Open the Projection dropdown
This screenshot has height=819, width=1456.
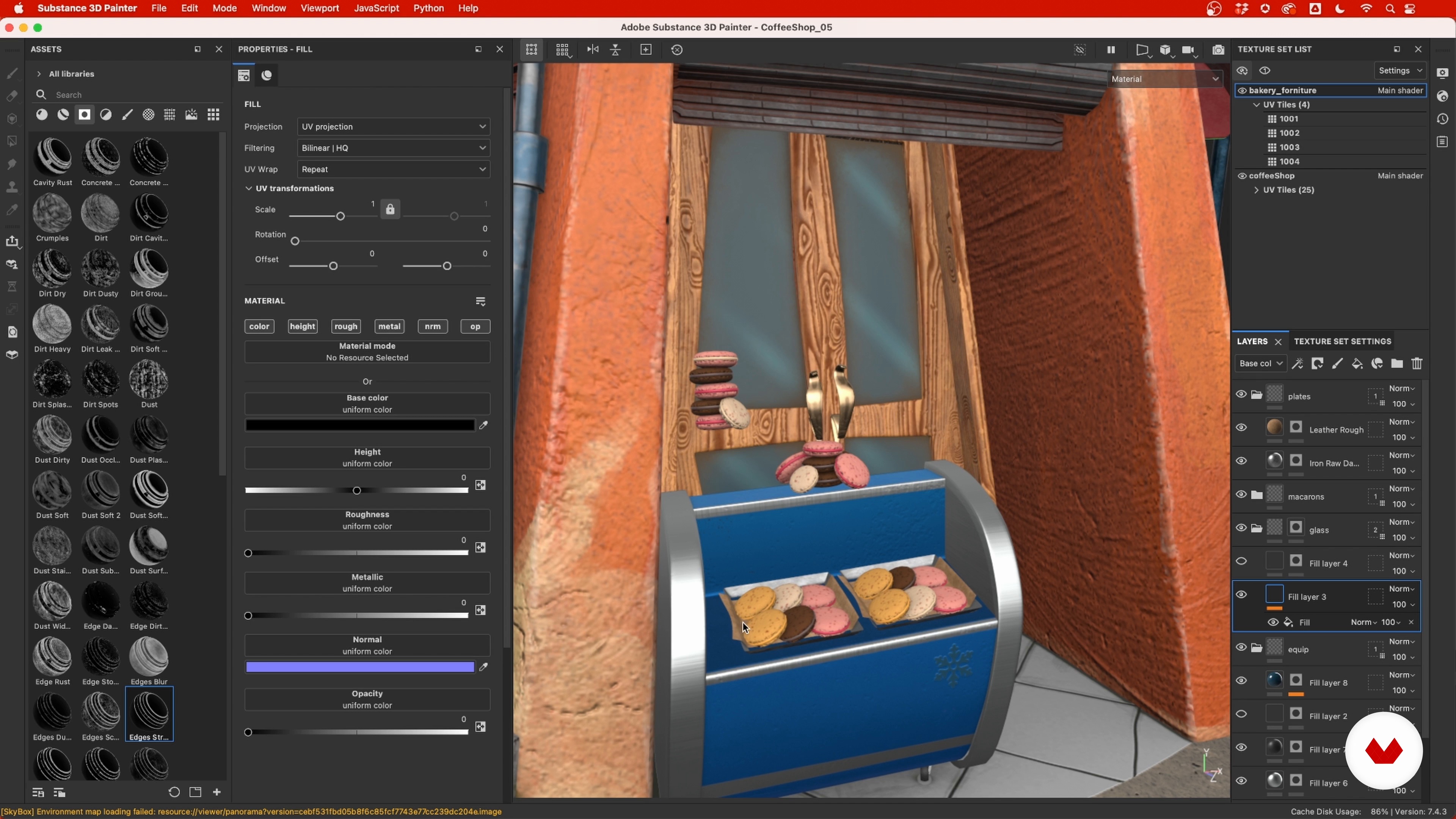(394, 127)
